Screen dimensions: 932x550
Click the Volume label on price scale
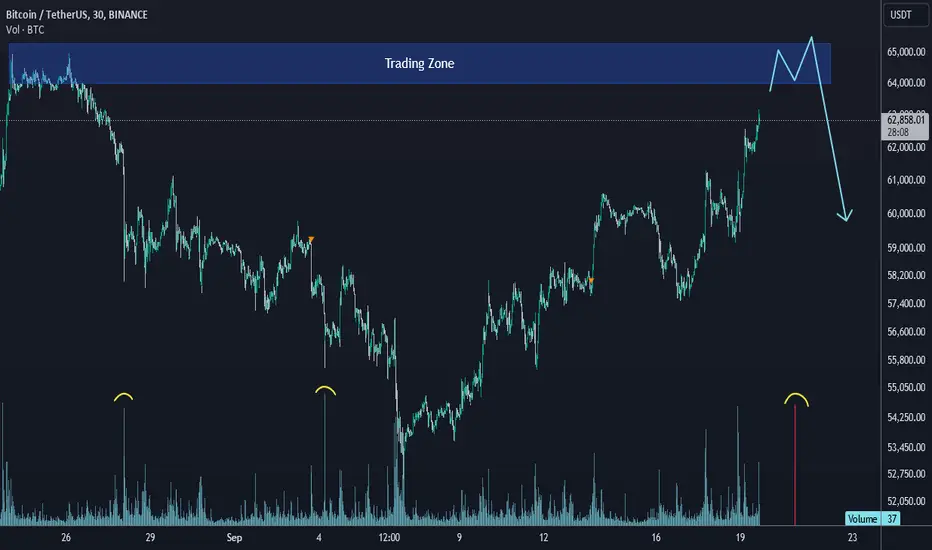coord(862,518)
